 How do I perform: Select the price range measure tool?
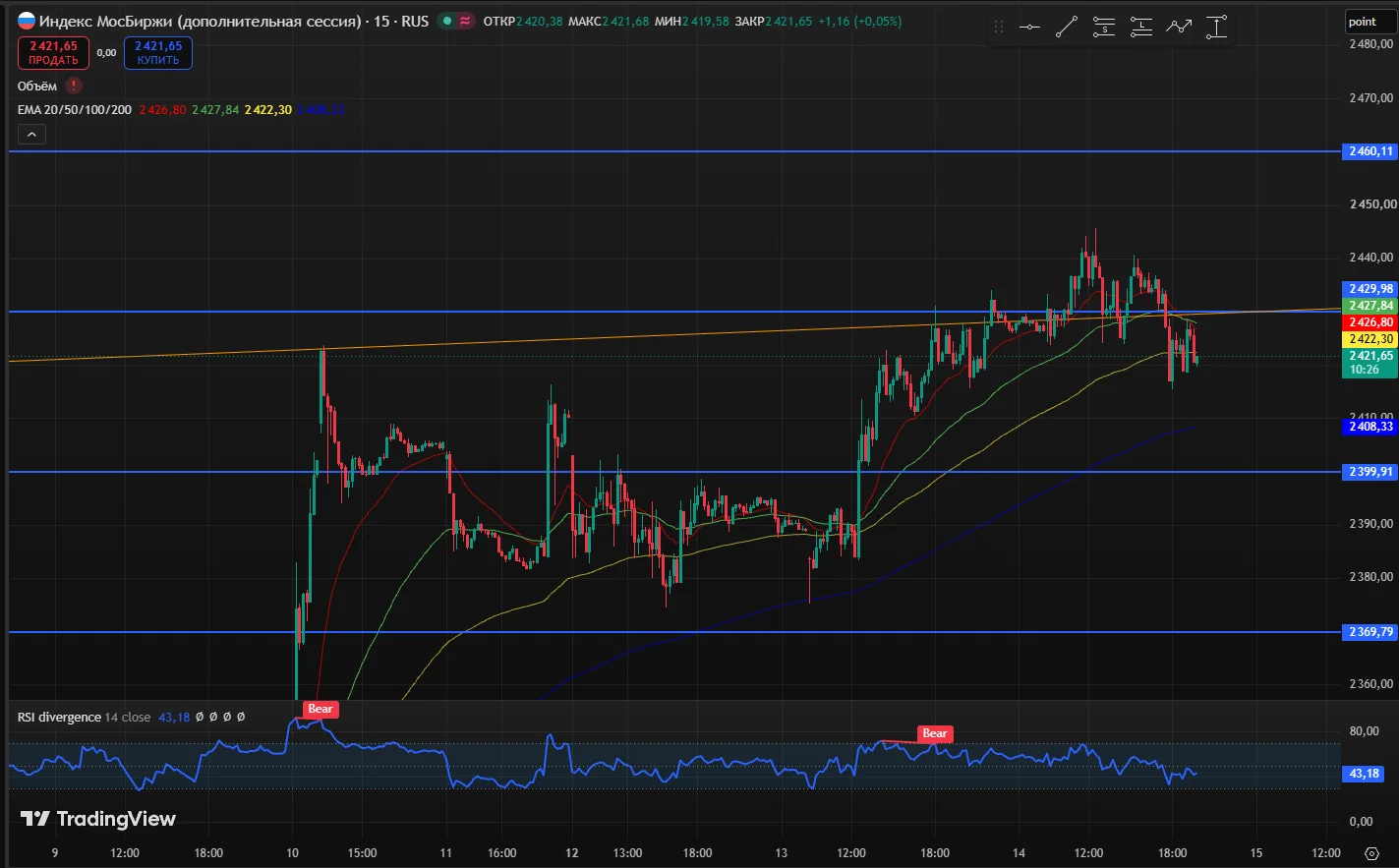coord(1216,28)
